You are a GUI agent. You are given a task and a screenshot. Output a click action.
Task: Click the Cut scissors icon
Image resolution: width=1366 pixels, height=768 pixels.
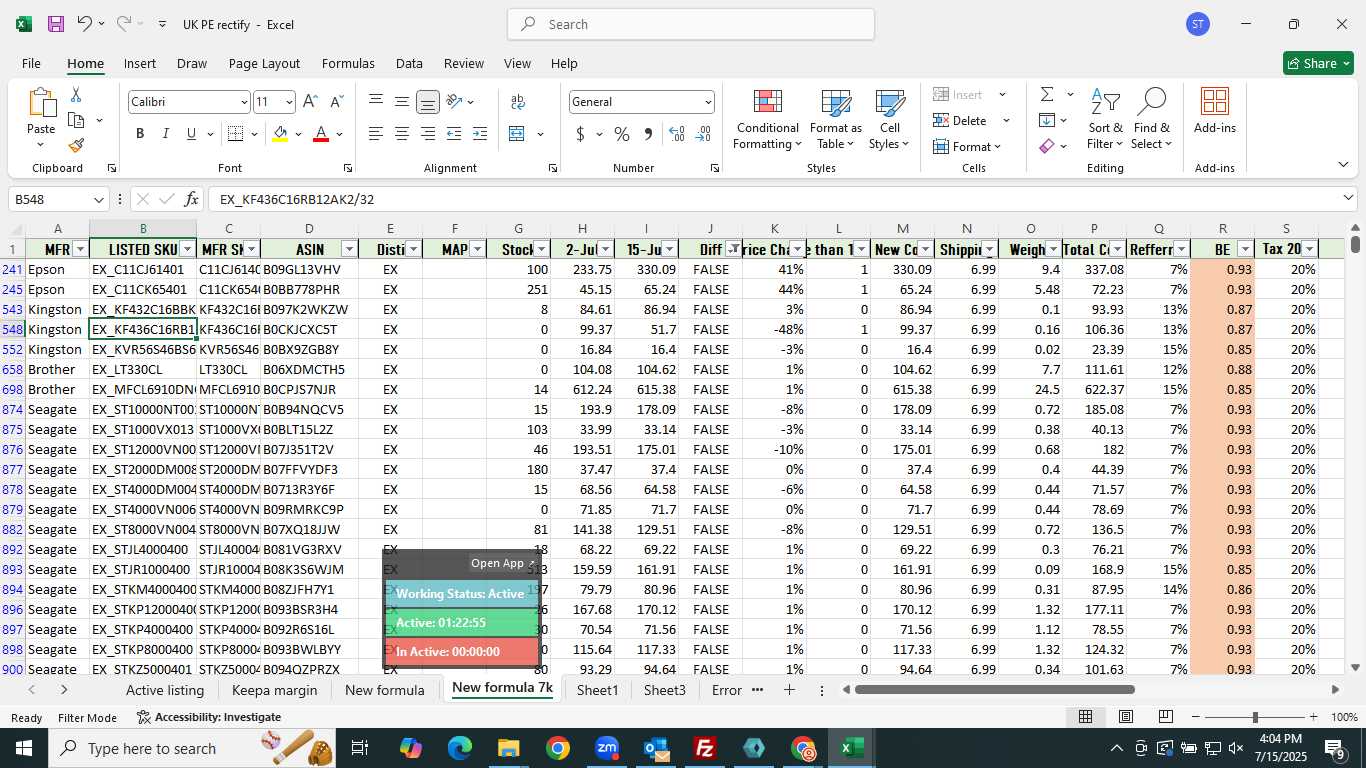point(76,95)
